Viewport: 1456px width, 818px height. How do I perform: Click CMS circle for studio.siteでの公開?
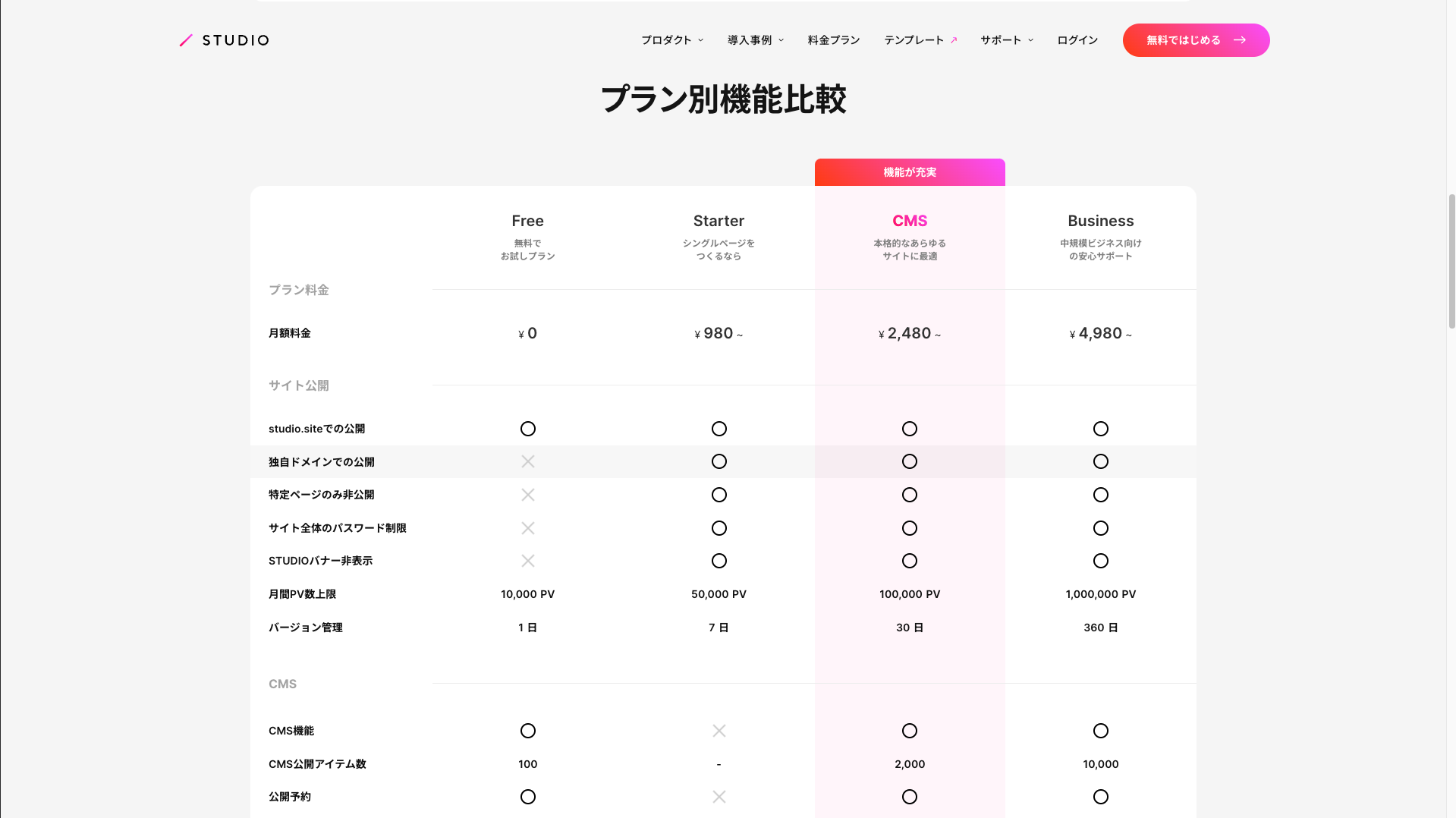pos(910,429)
